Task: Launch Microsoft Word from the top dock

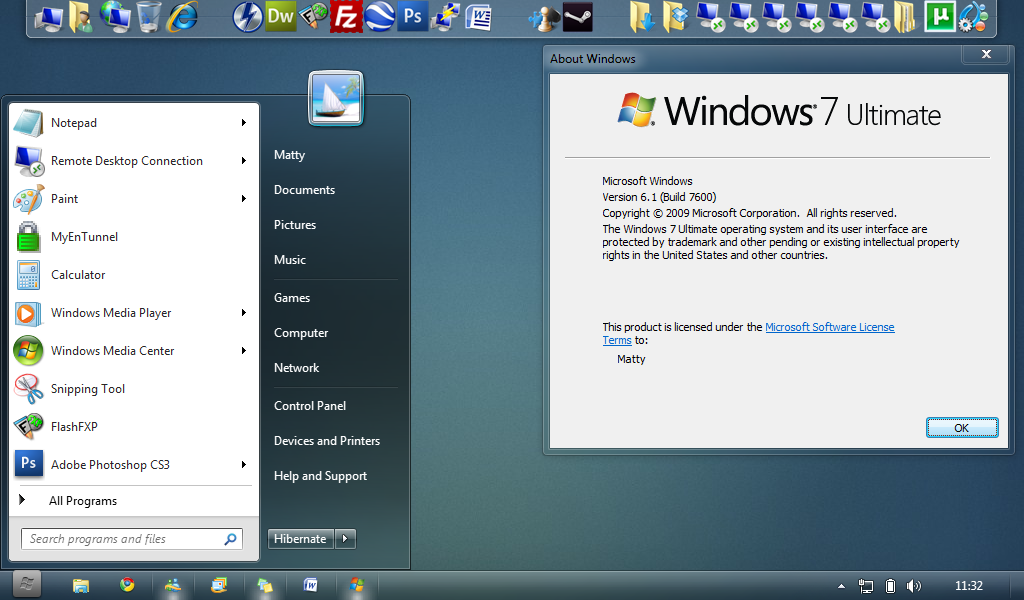Action: click(x=479, y=16)
